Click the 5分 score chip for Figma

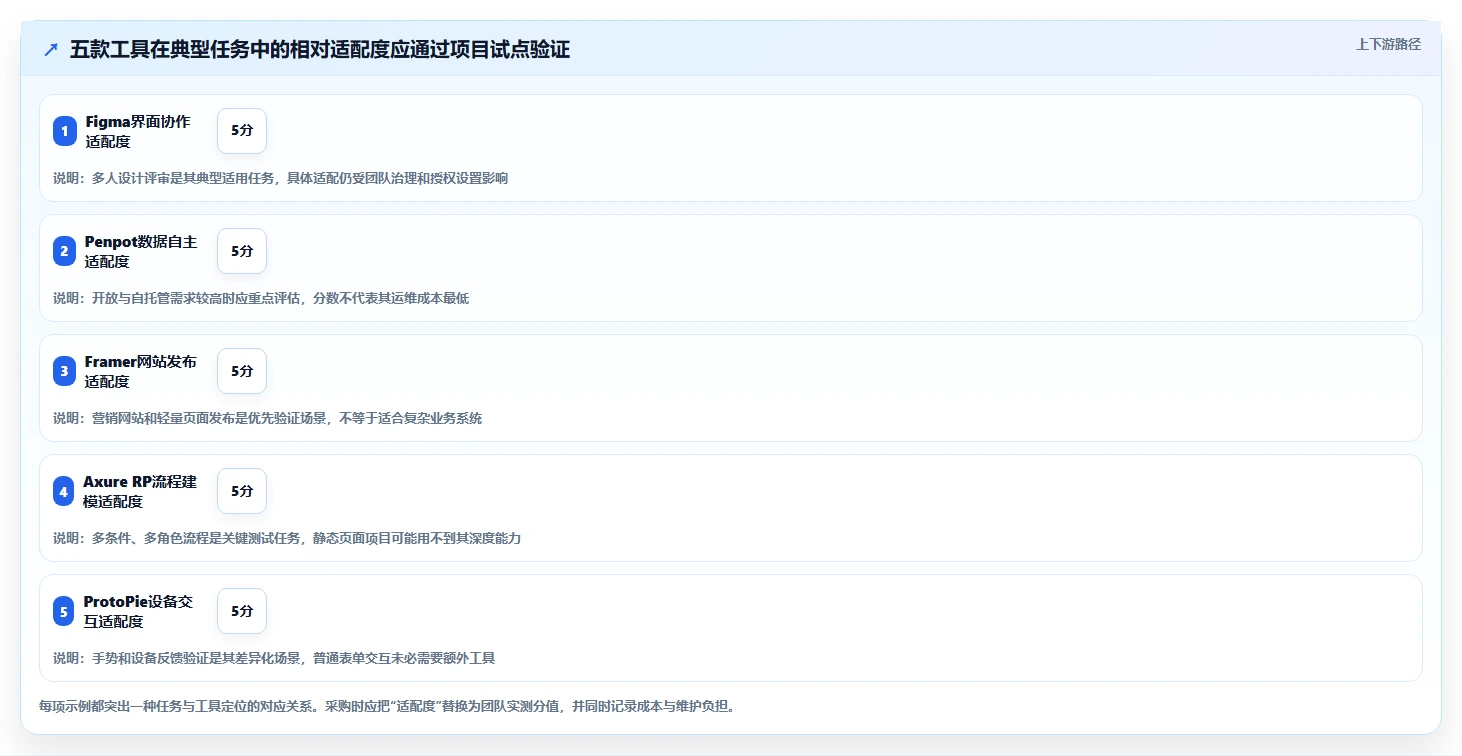(x=242, y=131)
